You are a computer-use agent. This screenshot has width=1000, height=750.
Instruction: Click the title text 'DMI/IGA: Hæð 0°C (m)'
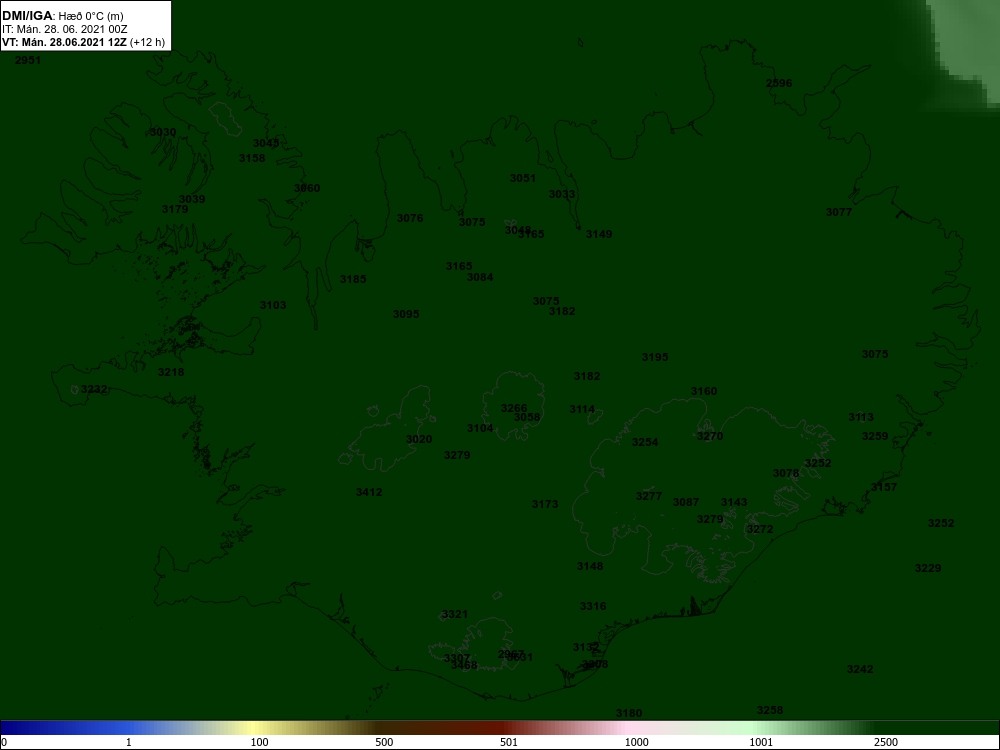click(x=62, y=16)
